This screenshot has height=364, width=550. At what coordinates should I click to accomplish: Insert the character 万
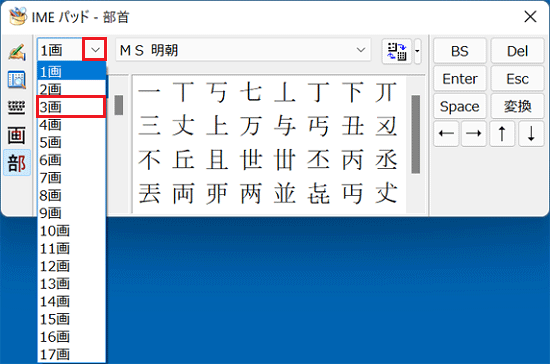pos(251,126)
